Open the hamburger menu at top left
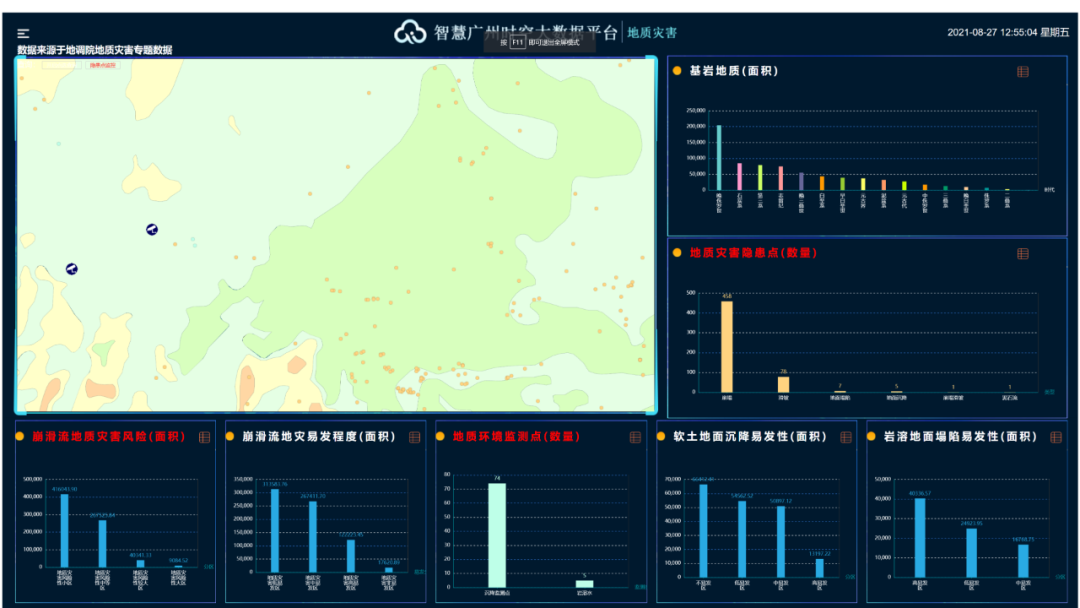The width and height of the screenshot is (1080, 608). pyautogui.click(x=23, y=33)
